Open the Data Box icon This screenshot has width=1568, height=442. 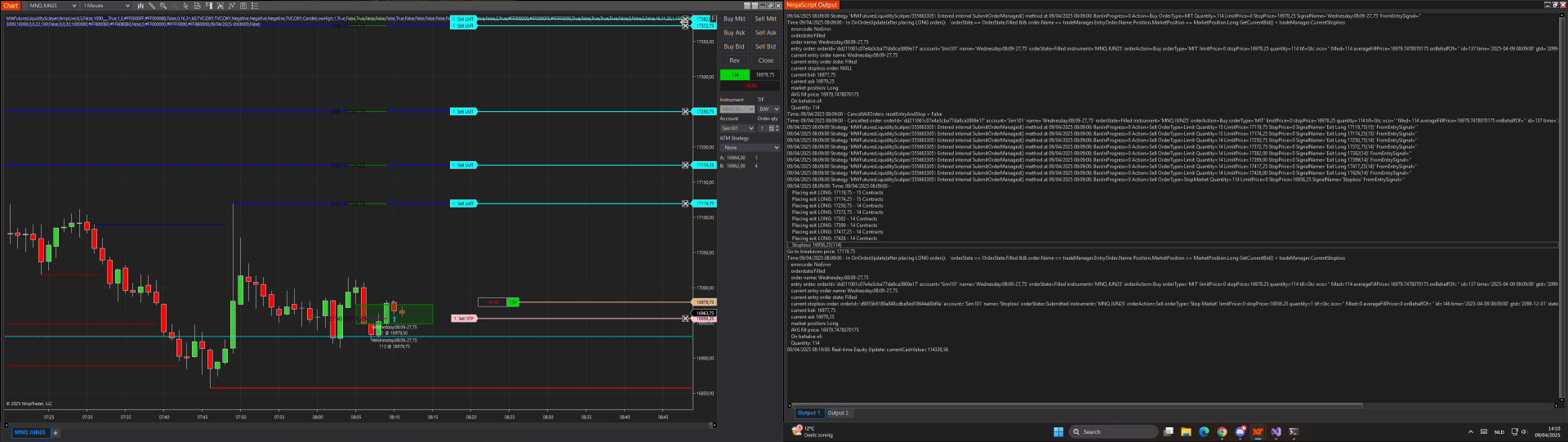tap(198, 6)
